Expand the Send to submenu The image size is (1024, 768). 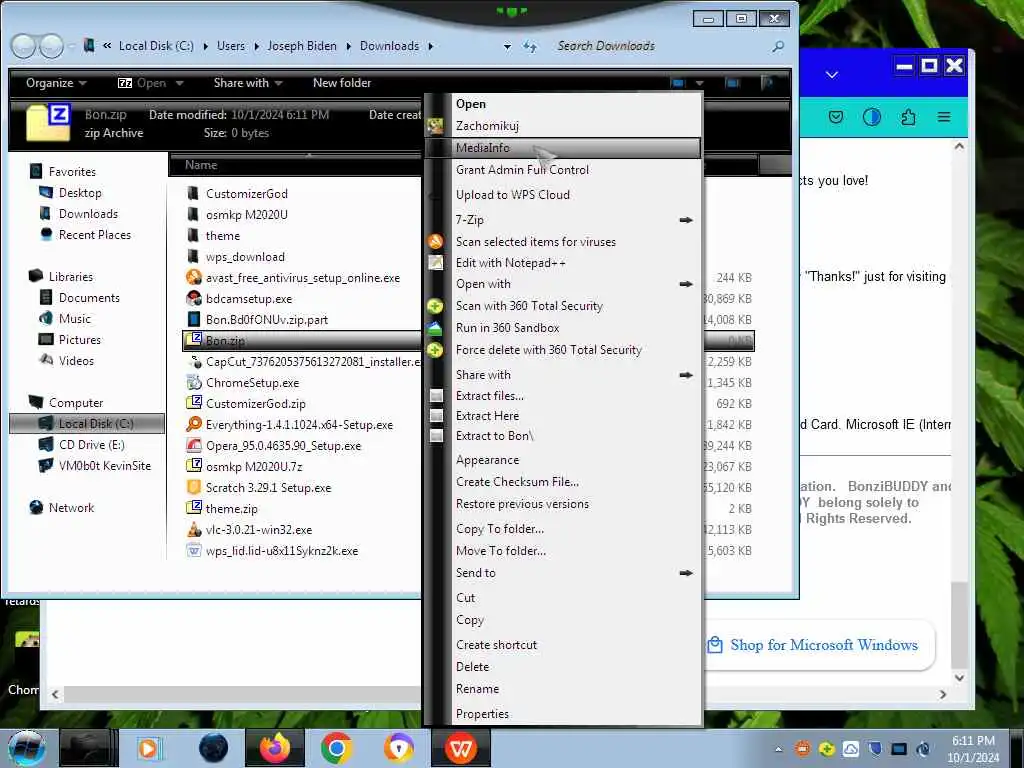tap(686, 573)
